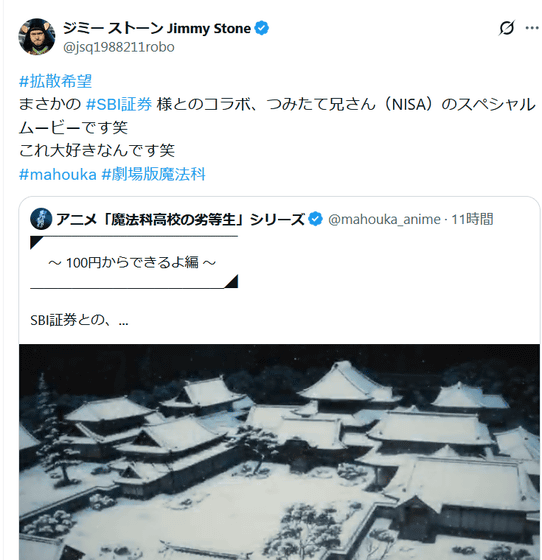Click the main tweet text つみたて兄さん
Image resolution: width=542 pixels, height=560 pixels.
[x=320, y=104]
